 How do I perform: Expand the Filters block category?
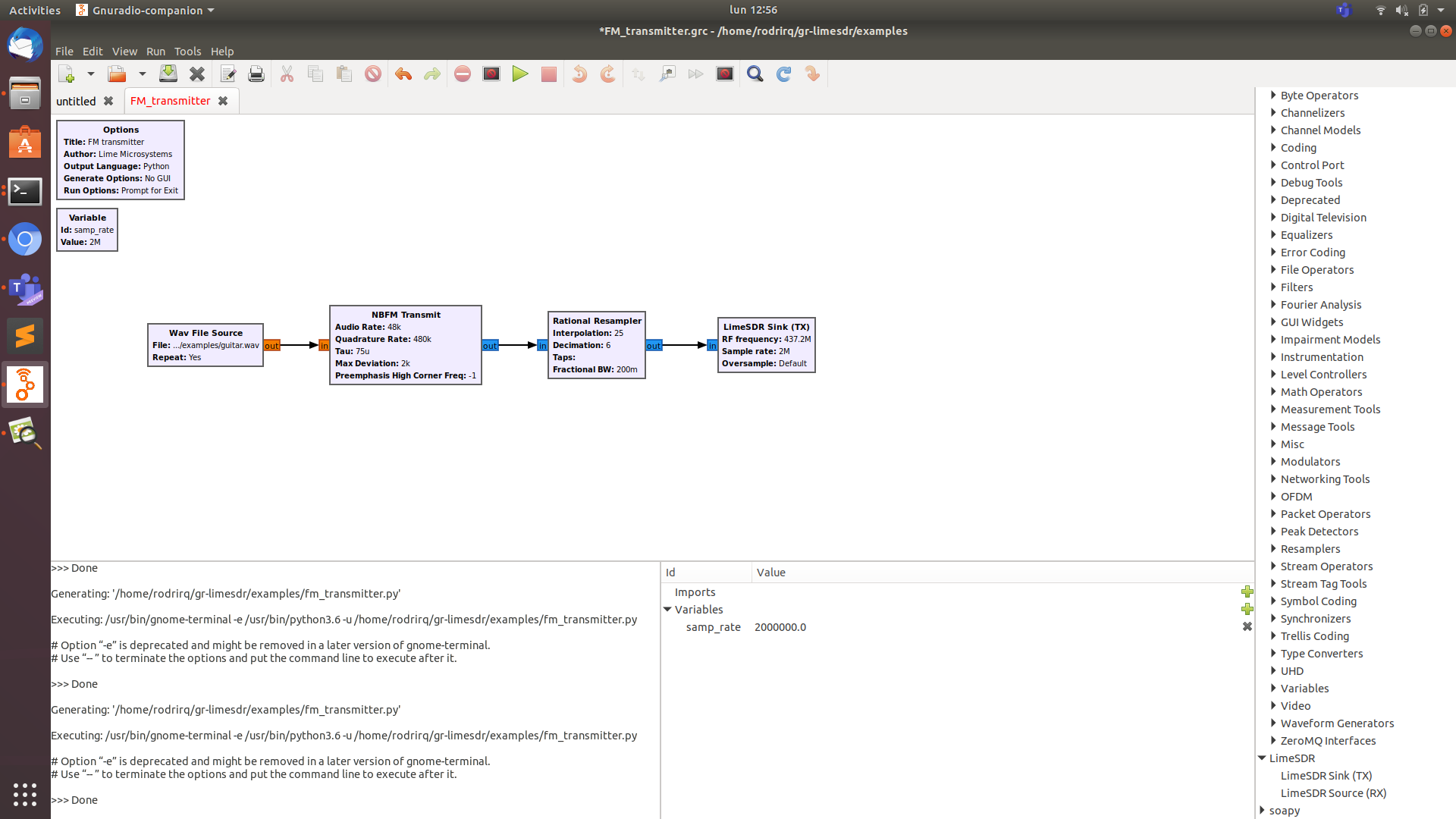click(x=1273, y=287)
